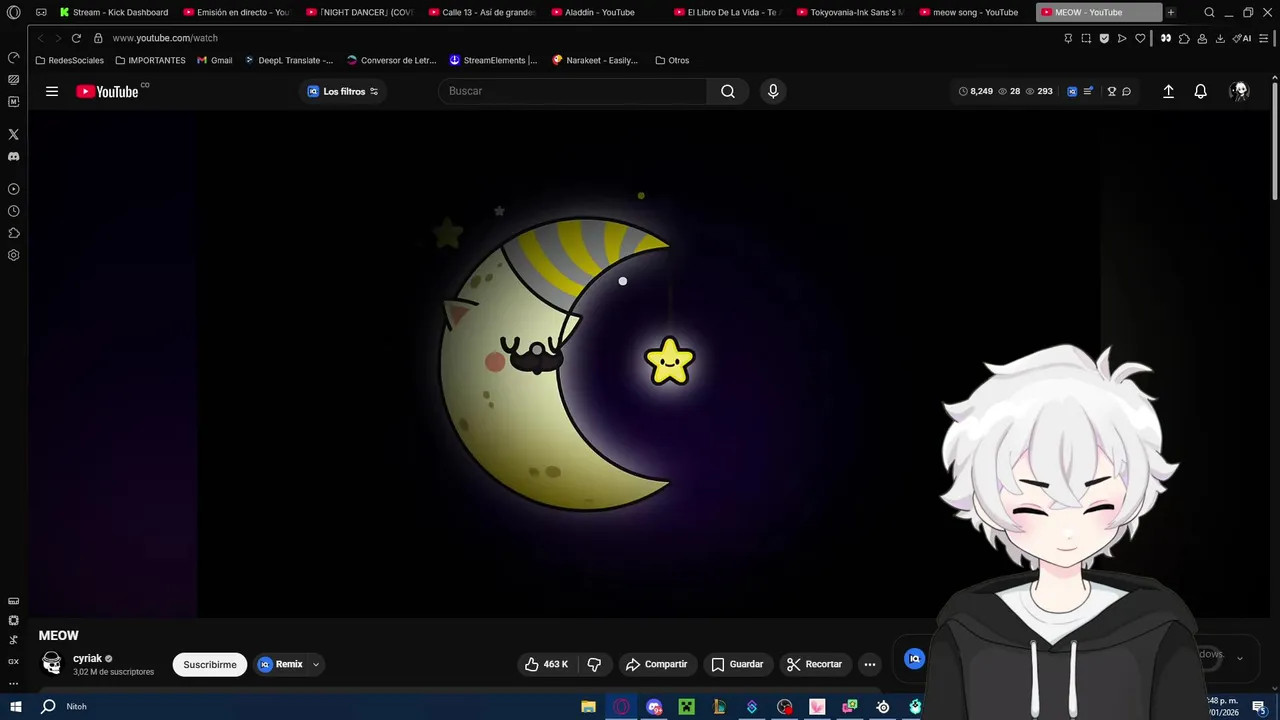The image size is (1280, 720).
Task: Expand the Remix dropdown arrow
Action: tap(316, 664)
